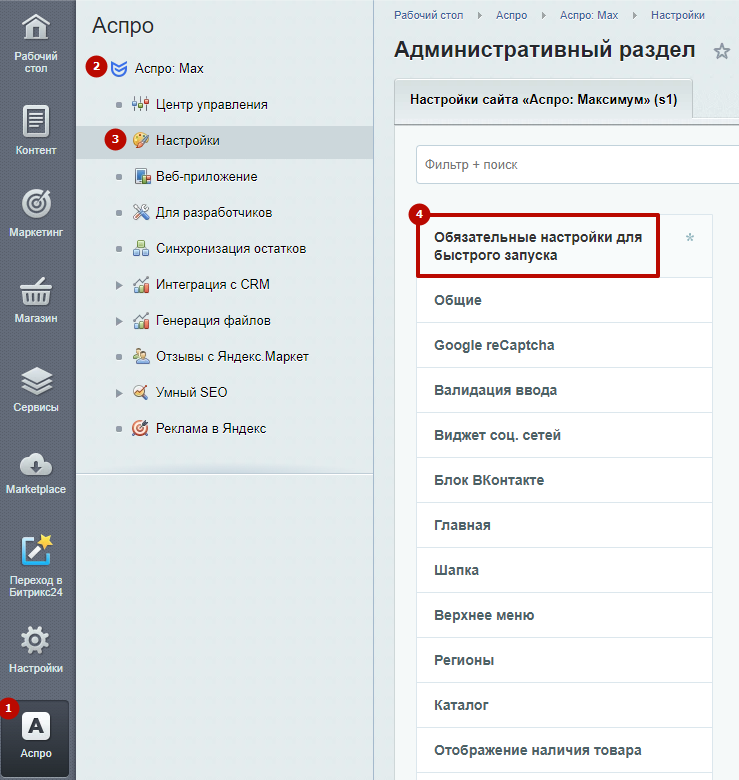Add page to favorites with star icon
Image resolution: width=739 pixels, height=780 pixels.
click(x=722, y=51)
